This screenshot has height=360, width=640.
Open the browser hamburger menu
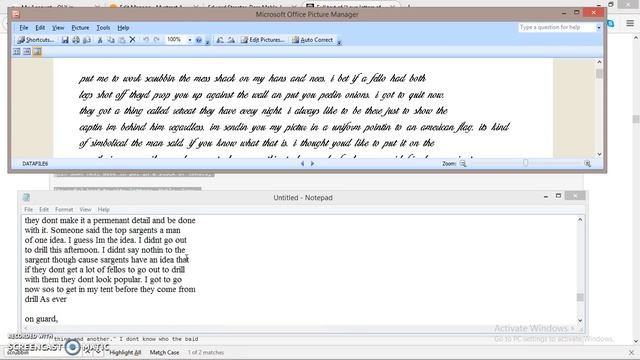630,23
